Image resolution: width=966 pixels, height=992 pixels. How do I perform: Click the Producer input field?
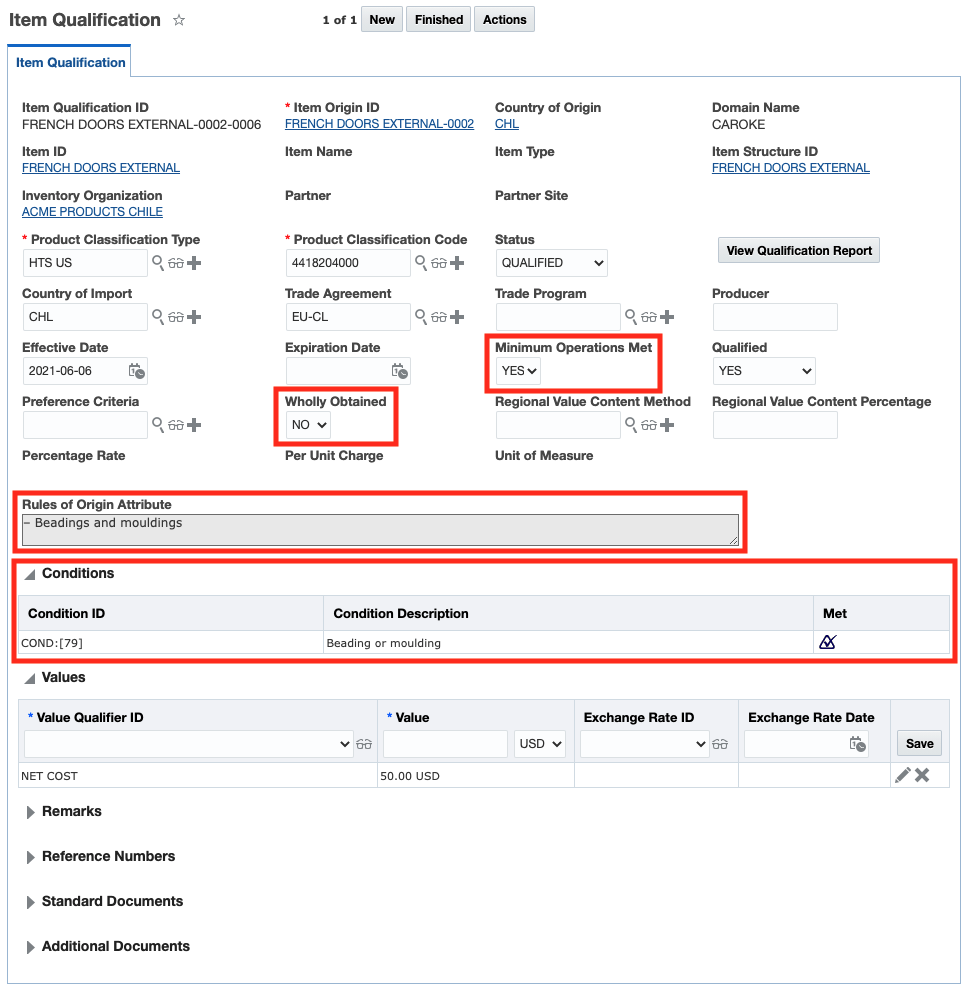(x=775, y=317)
